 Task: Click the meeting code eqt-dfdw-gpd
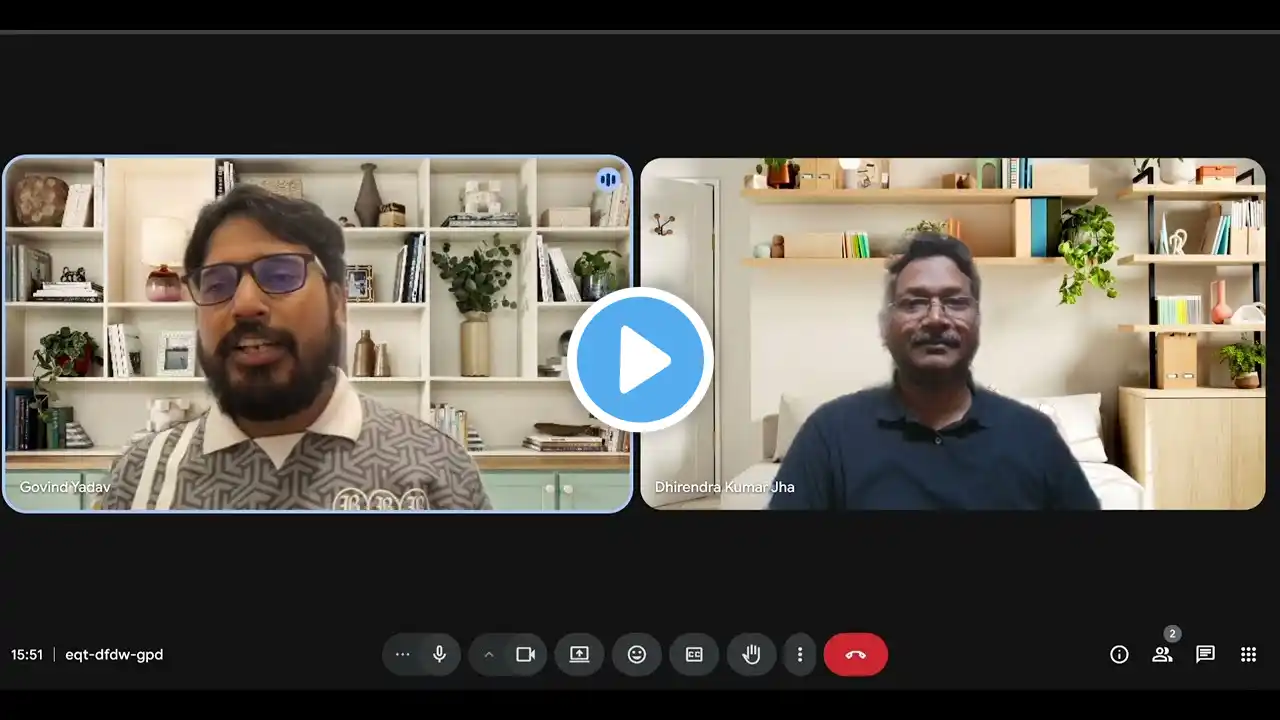114,655
